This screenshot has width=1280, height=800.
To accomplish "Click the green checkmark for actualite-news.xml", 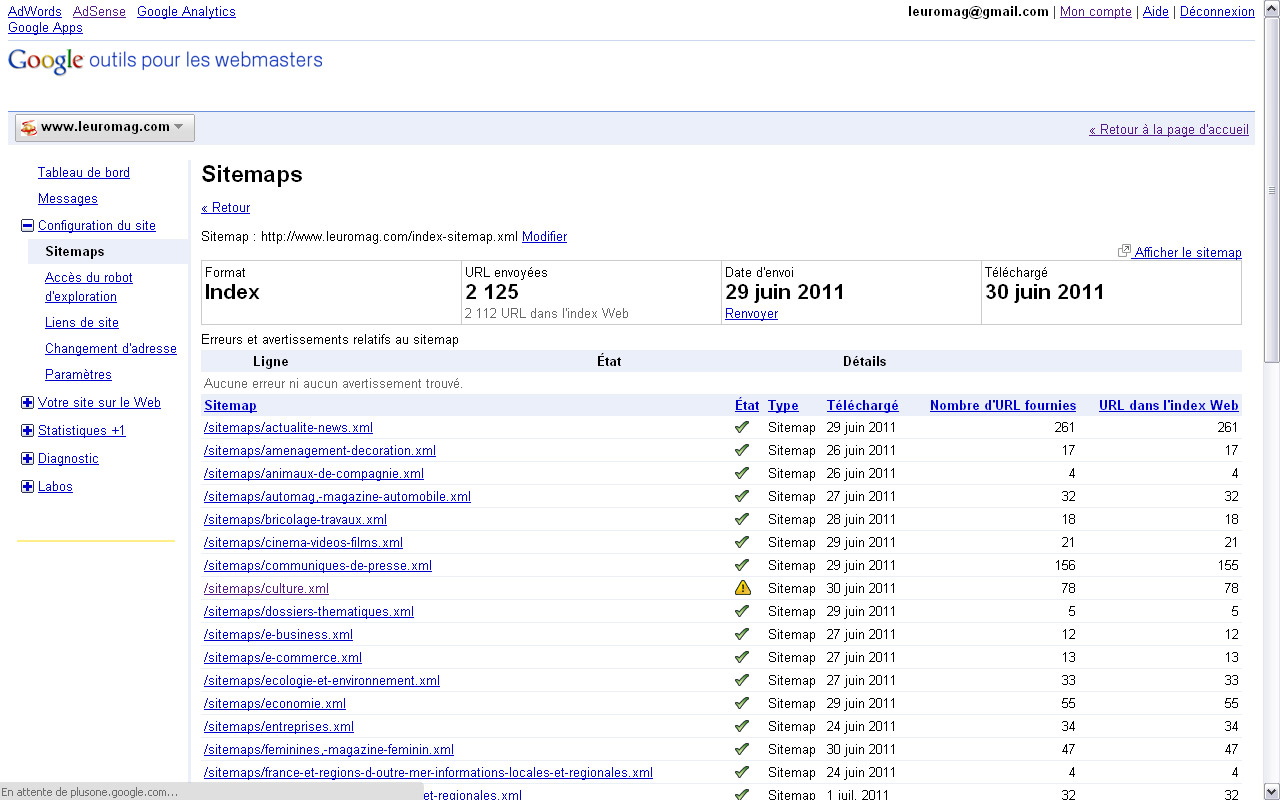I will click(x=742, y=427).
